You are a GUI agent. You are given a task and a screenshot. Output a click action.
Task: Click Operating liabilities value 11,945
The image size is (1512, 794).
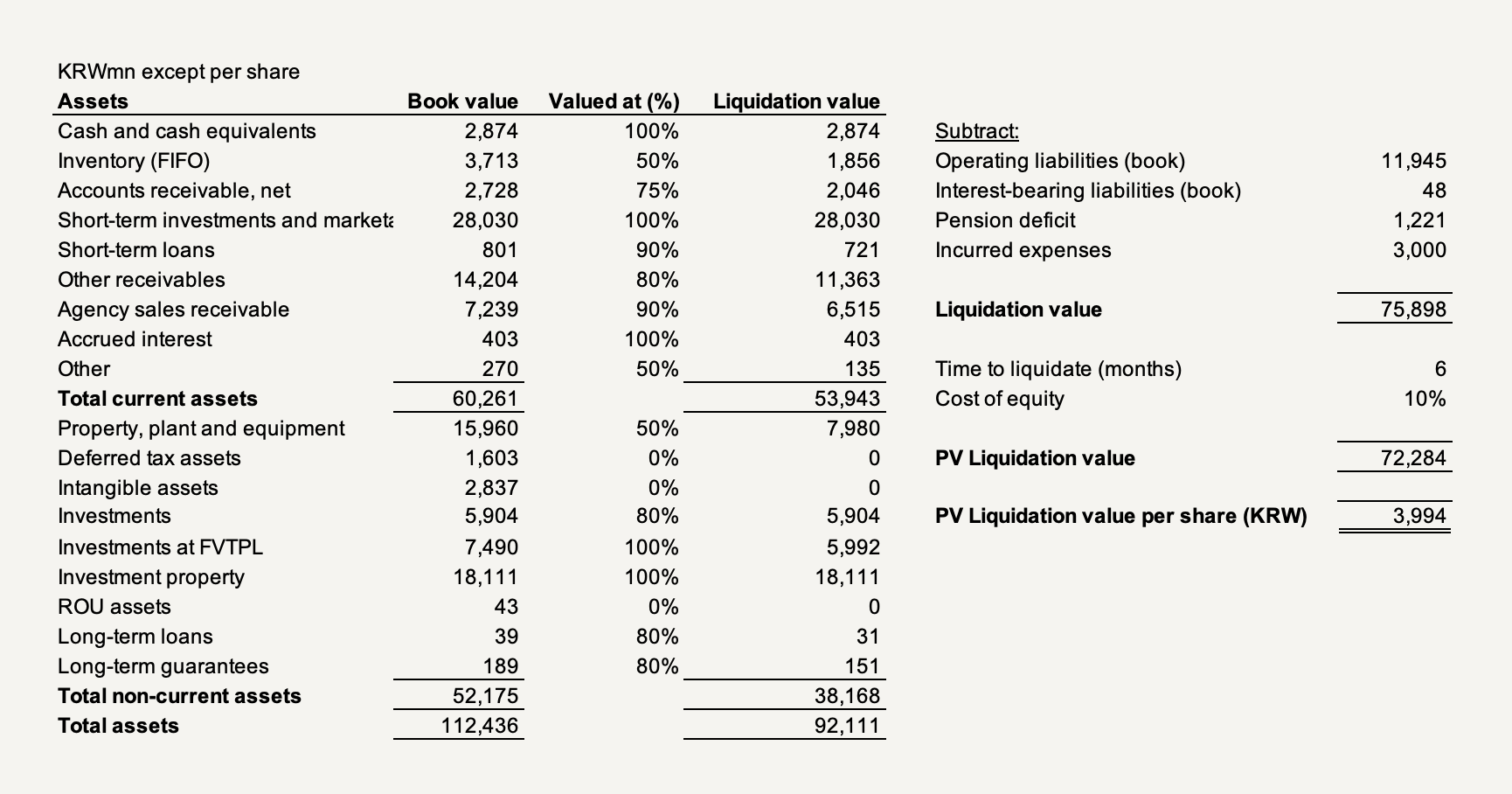point(1414,161)
